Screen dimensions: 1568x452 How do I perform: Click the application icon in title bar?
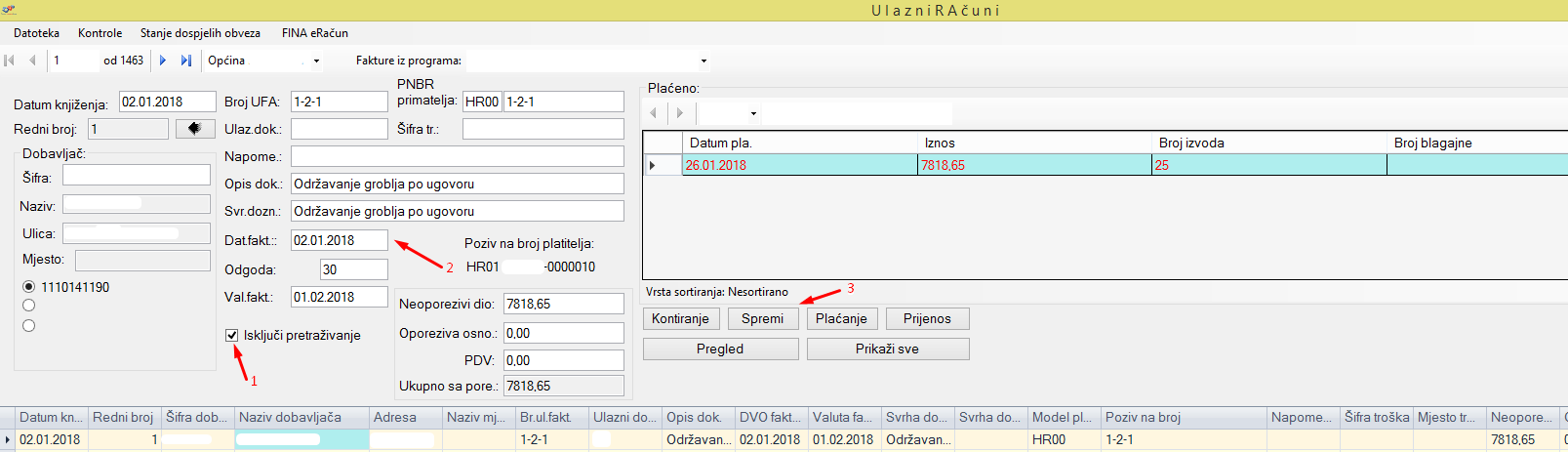point(9,10)
